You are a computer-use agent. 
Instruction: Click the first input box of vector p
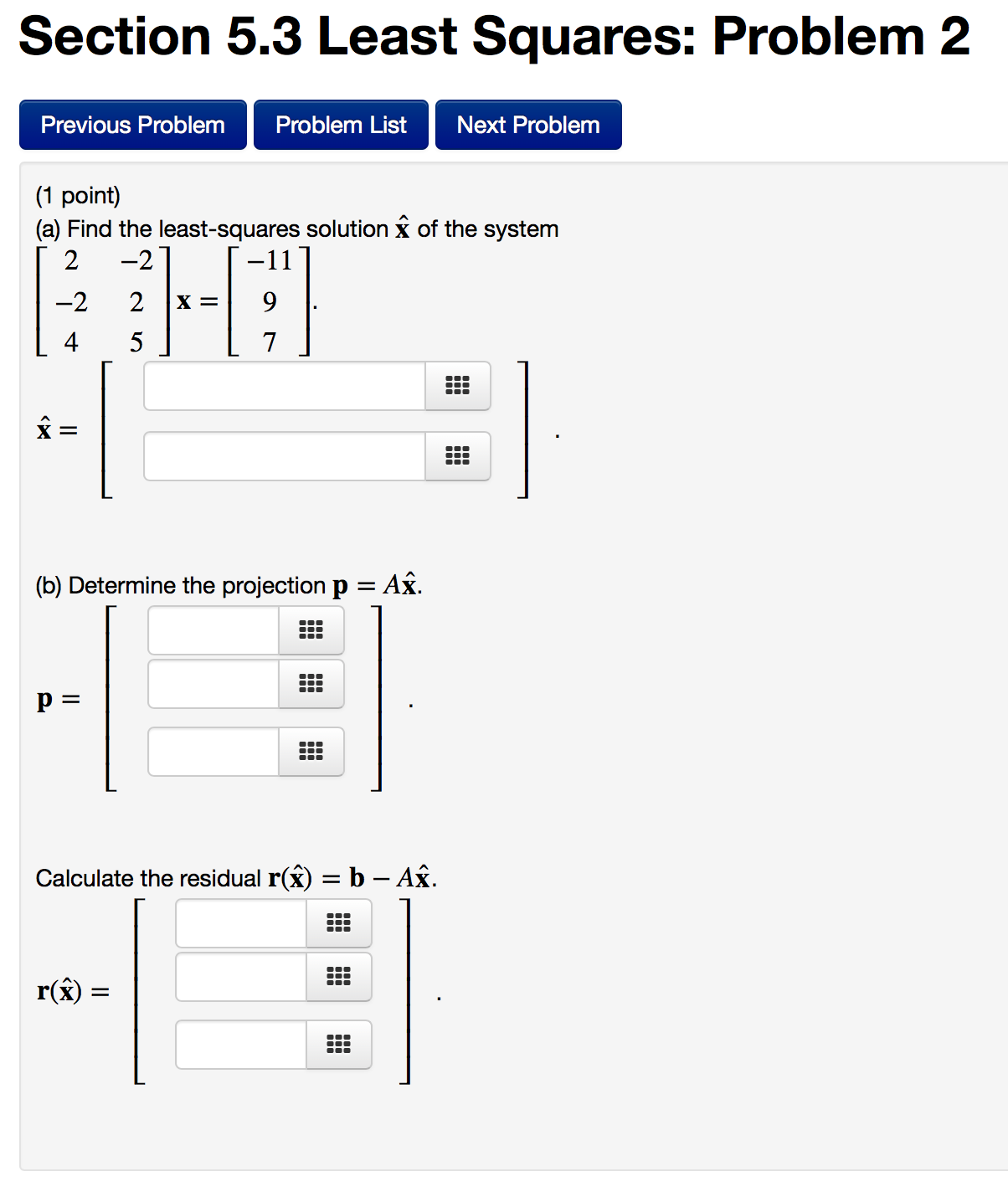pos(213,629)
